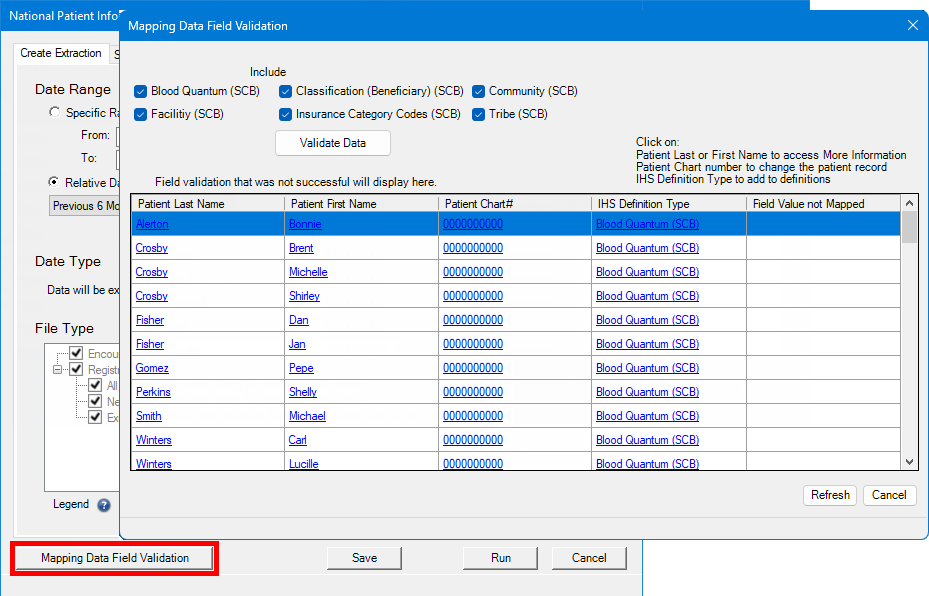Toggle Tribe (SCB) checkbox
The image size is (929, 596).
pos(479,114)
